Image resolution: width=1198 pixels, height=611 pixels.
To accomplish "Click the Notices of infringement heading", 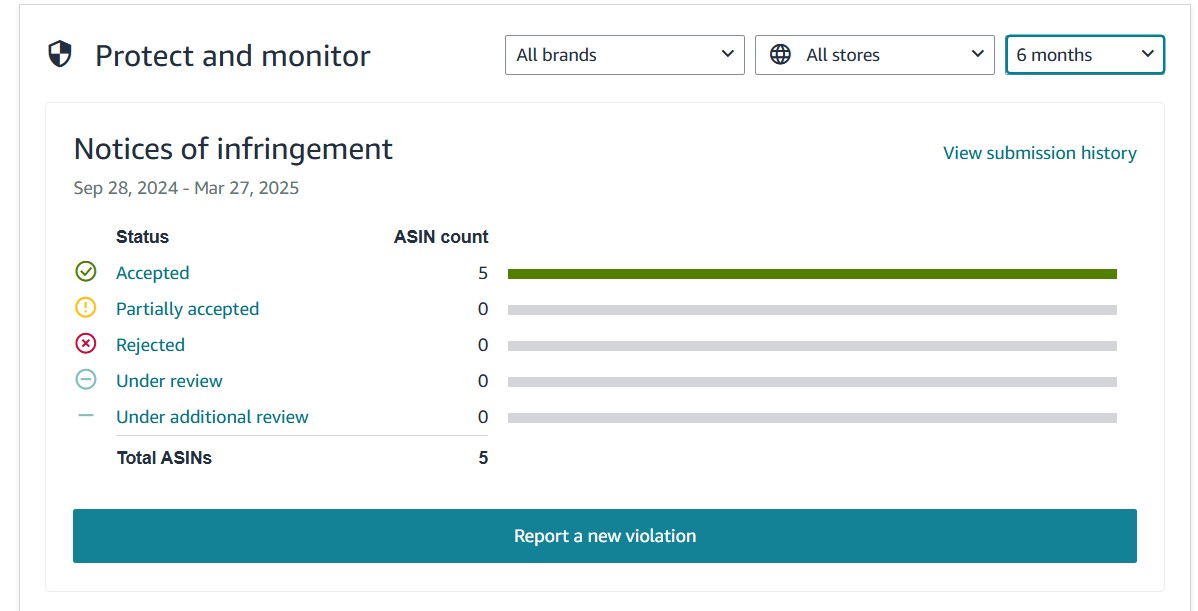I will (233, 148).
